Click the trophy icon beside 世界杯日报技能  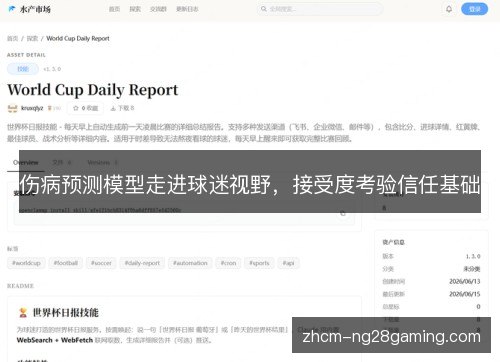click(23, 313)
